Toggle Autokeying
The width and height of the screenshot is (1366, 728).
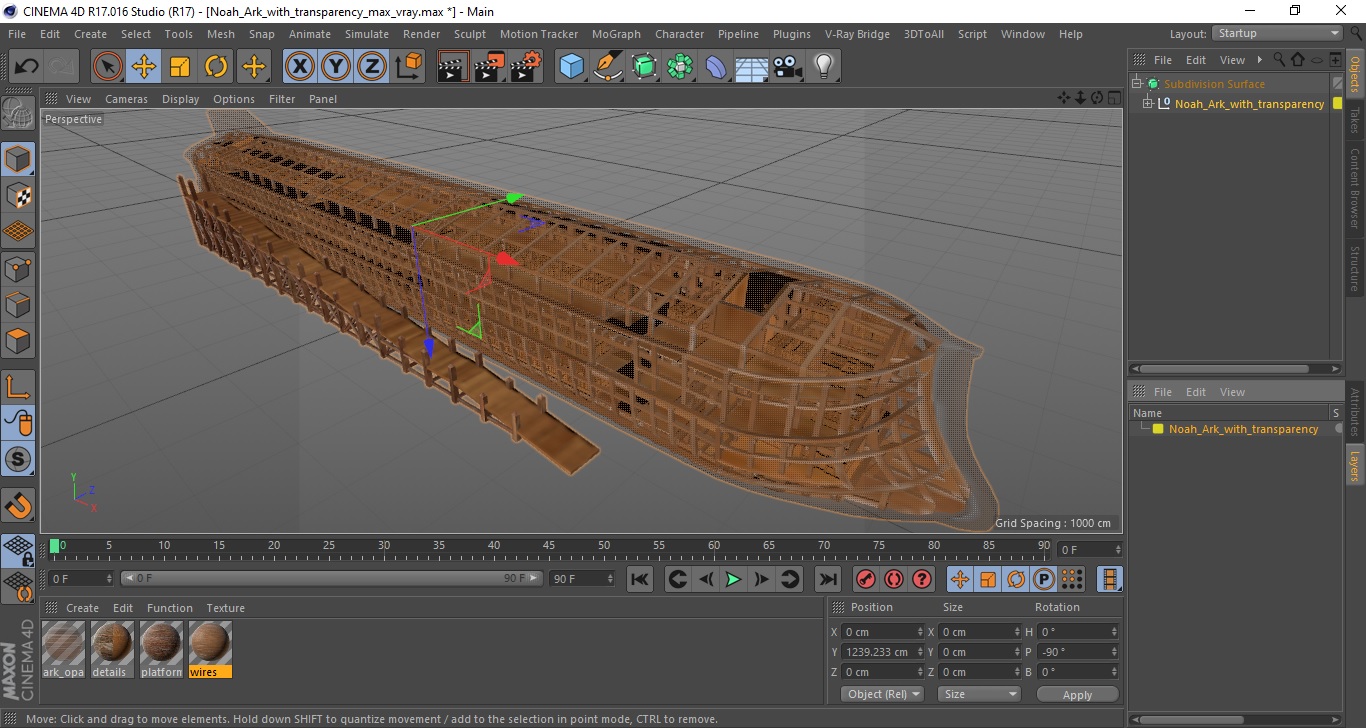coord(894,579)
